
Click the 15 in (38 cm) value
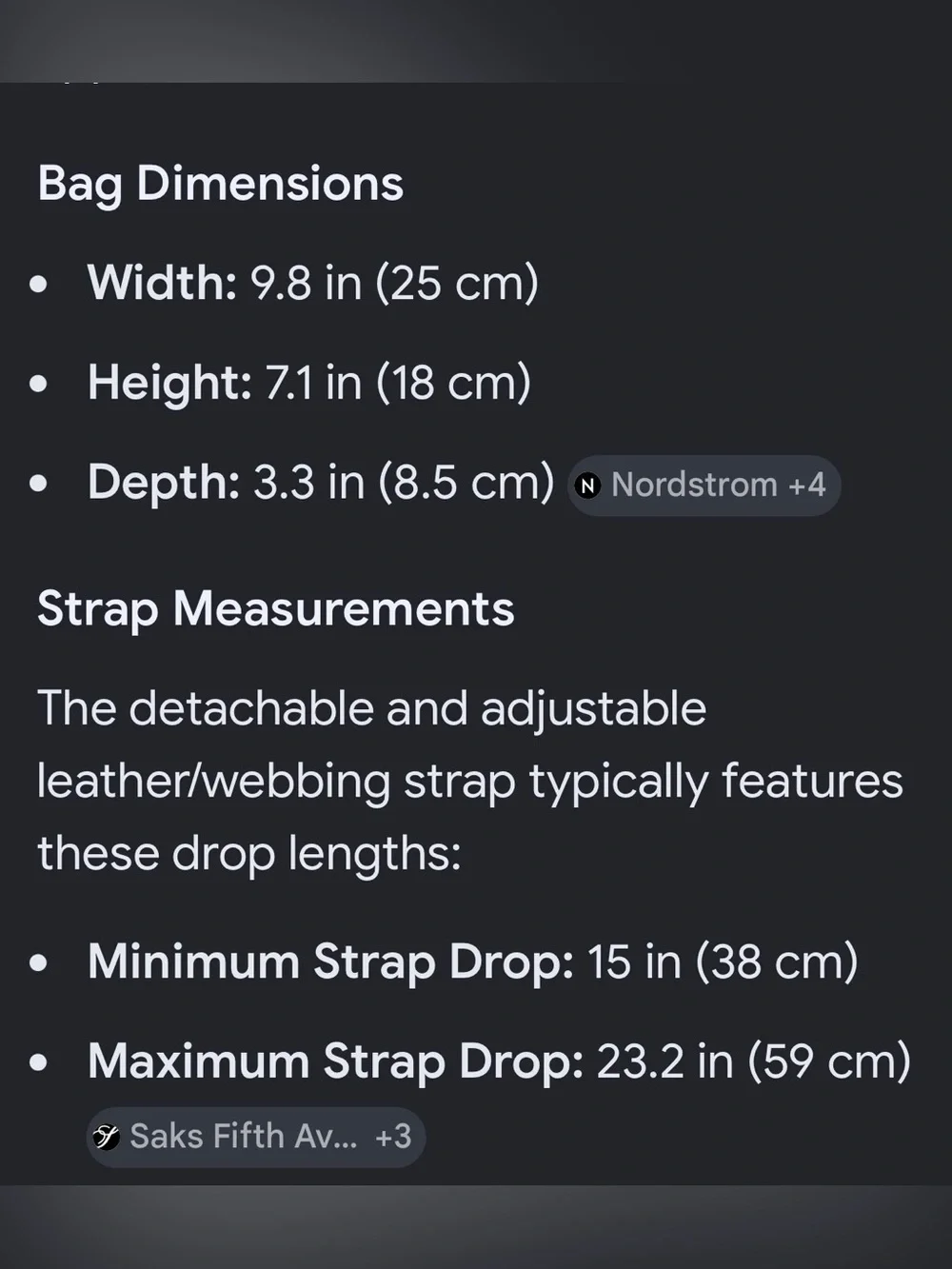click(x=723, y=962)
